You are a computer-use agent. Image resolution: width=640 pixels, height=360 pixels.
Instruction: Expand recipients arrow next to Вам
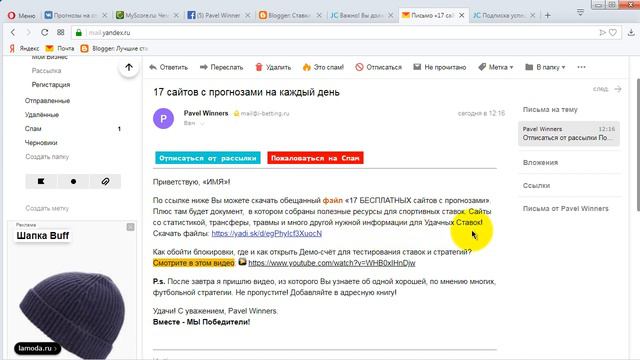[x=202, y=123]
